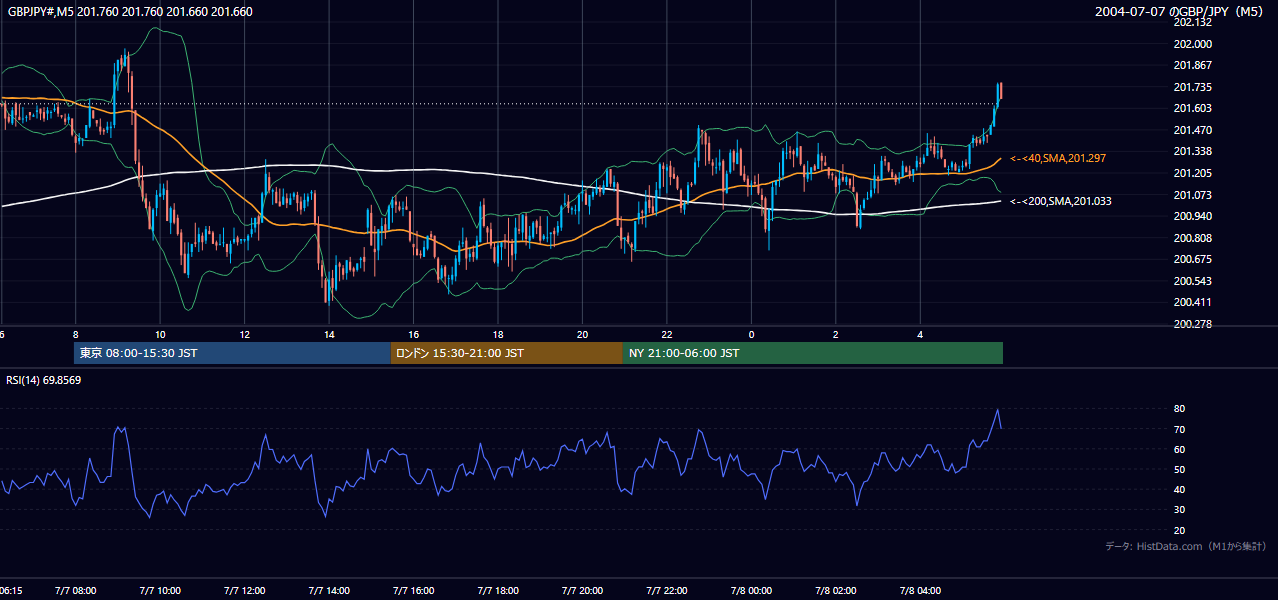Click hour label 18 under the price chart
The width and height of the screenshot is (1278, 600).
498,334
